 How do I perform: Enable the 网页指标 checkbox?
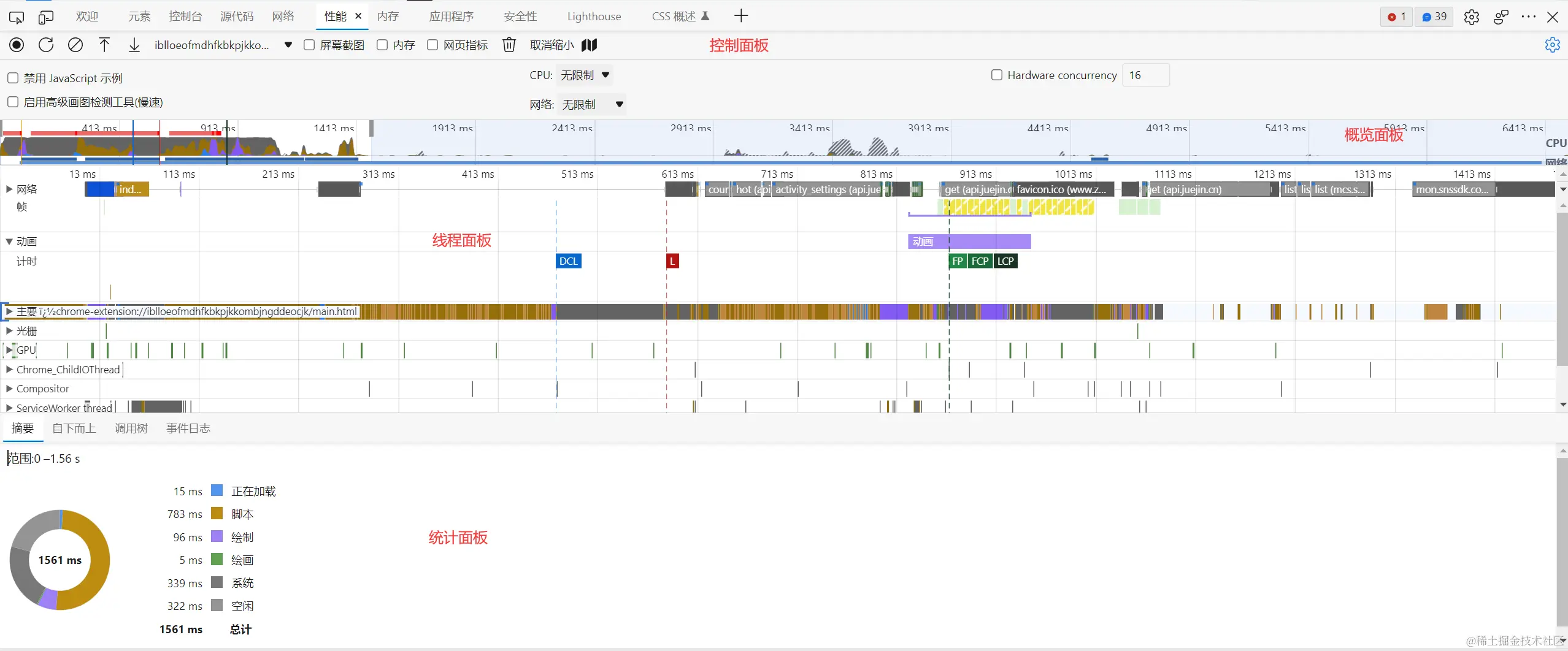(x=432, y=45)
